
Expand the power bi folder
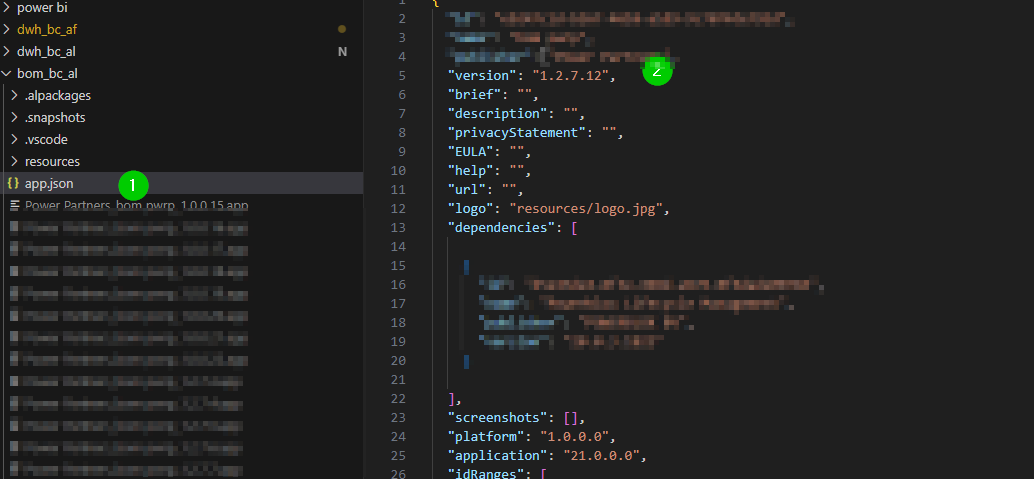pos(42,8)
